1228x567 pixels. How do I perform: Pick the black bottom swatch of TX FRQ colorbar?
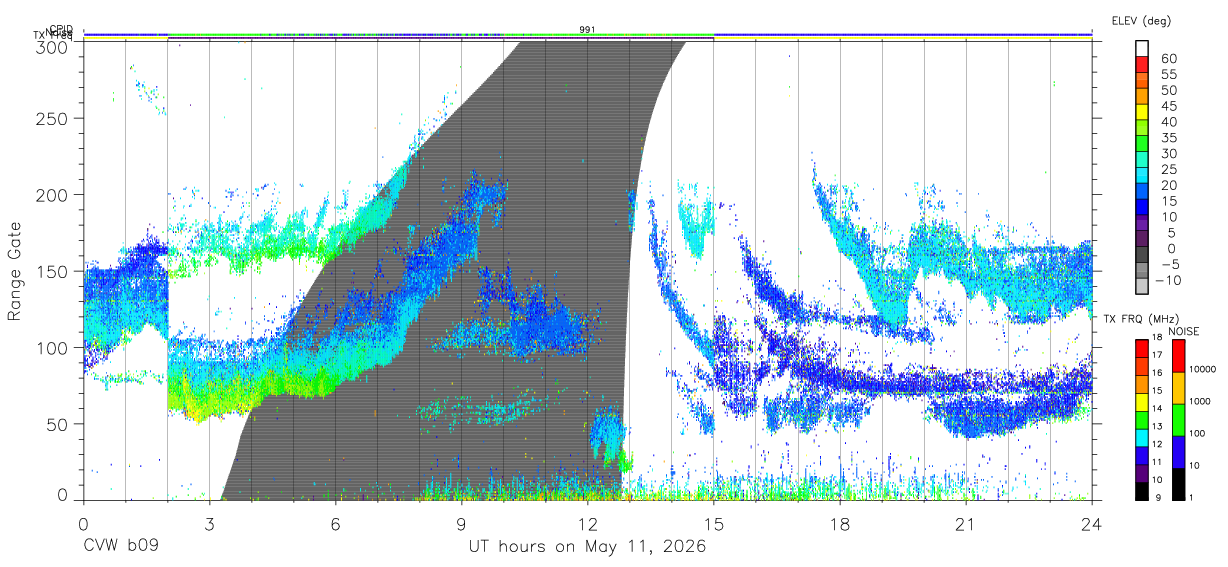pyautogui.click(x=1142, y=491)
